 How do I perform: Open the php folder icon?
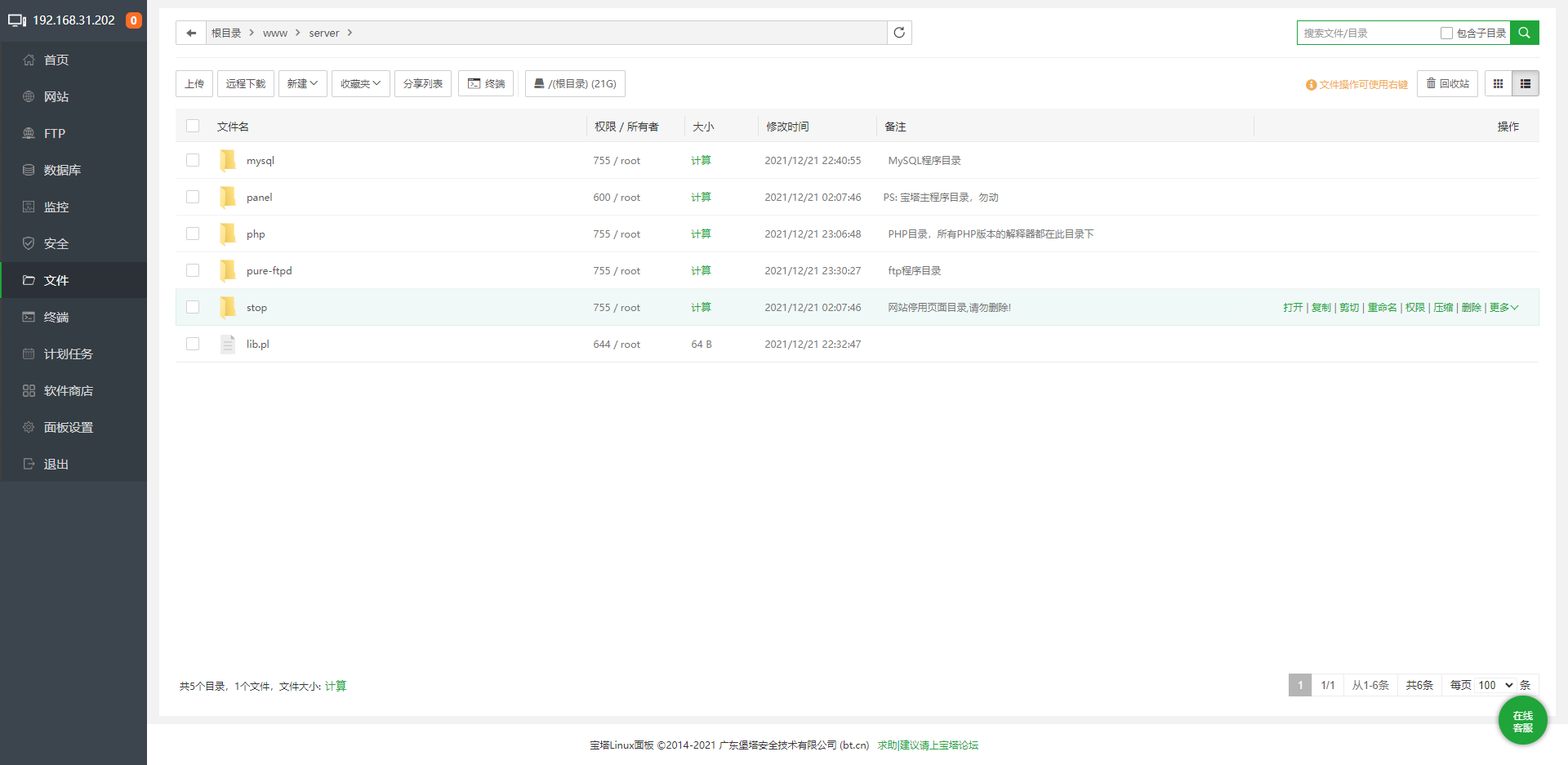click(228, 234)
